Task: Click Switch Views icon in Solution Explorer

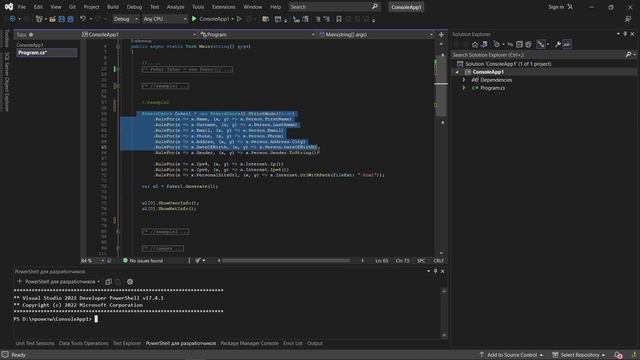Action: [484, 44]
